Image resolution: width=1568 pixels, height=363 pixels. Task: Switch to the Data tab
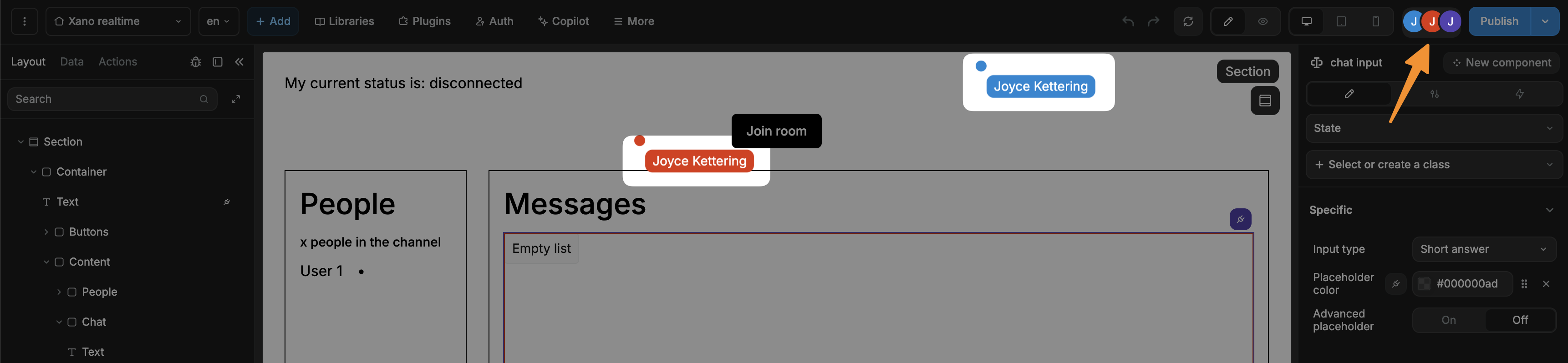point(71,61)
